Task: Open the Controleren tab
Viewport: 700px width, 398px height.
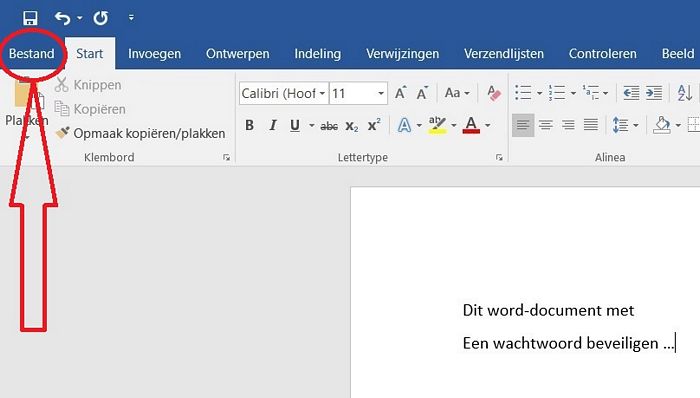Action: (x=602, y=54)
